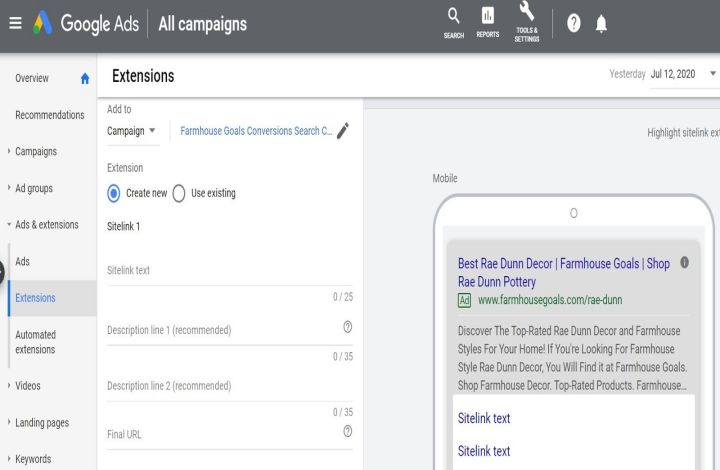Image resolution: width=720 pixels, height=470 pixels.
Task: Select Create new radio option
Action: tap(114, 193)
